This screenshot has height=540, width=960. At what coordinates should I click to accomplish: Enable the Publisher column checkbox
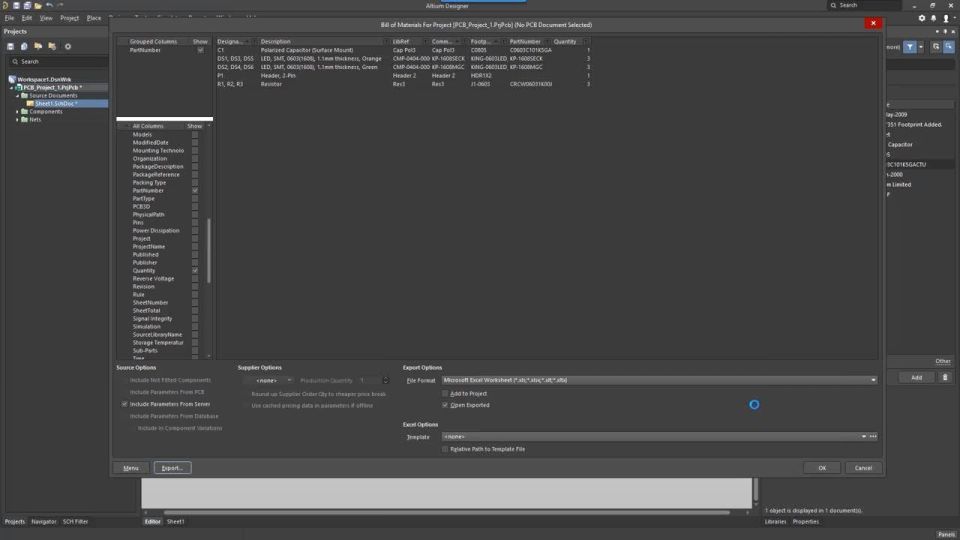[x=195, y=263]
